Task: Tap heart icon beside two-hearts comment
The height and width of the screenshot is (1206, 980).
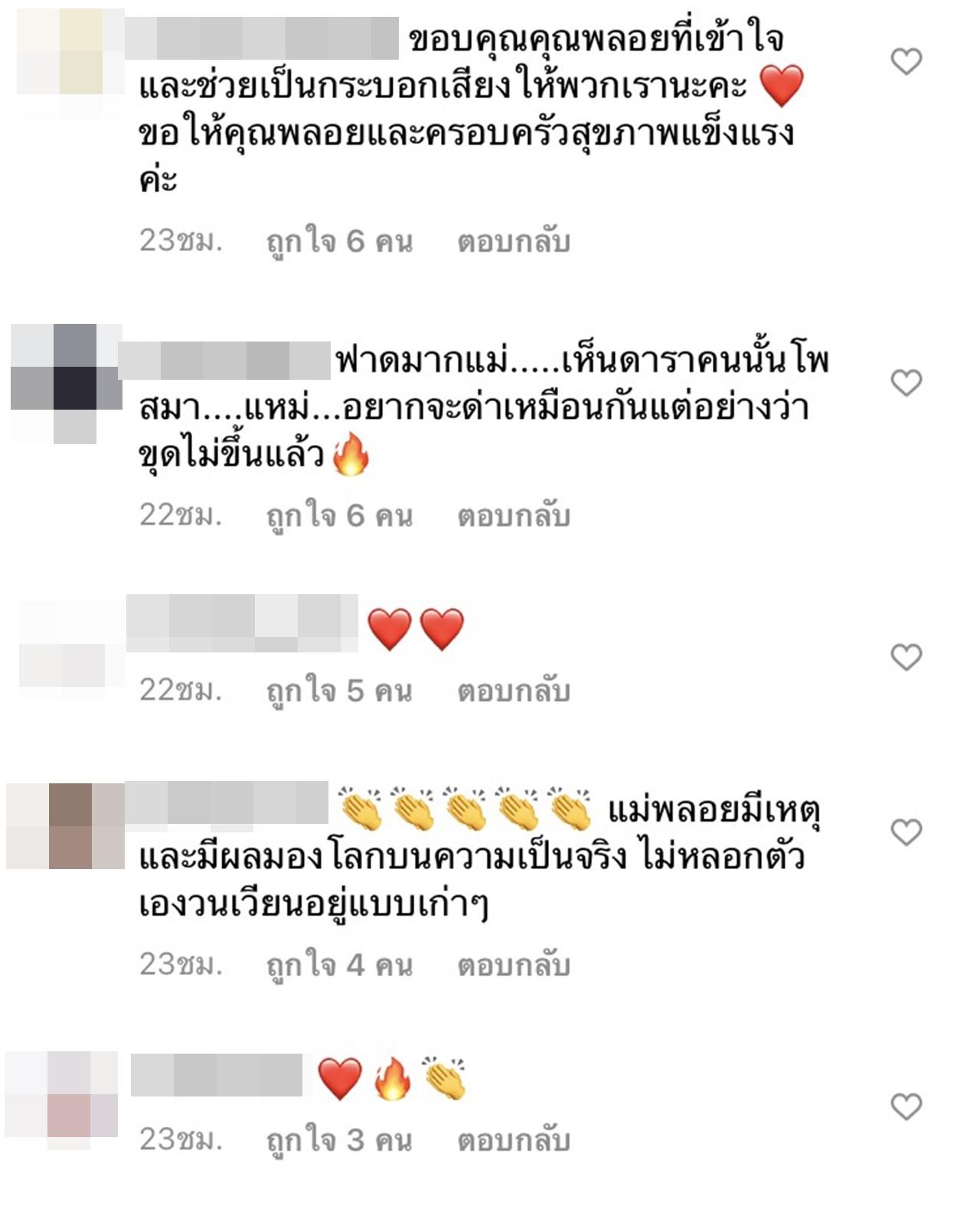Action: [x=906, y=657]
